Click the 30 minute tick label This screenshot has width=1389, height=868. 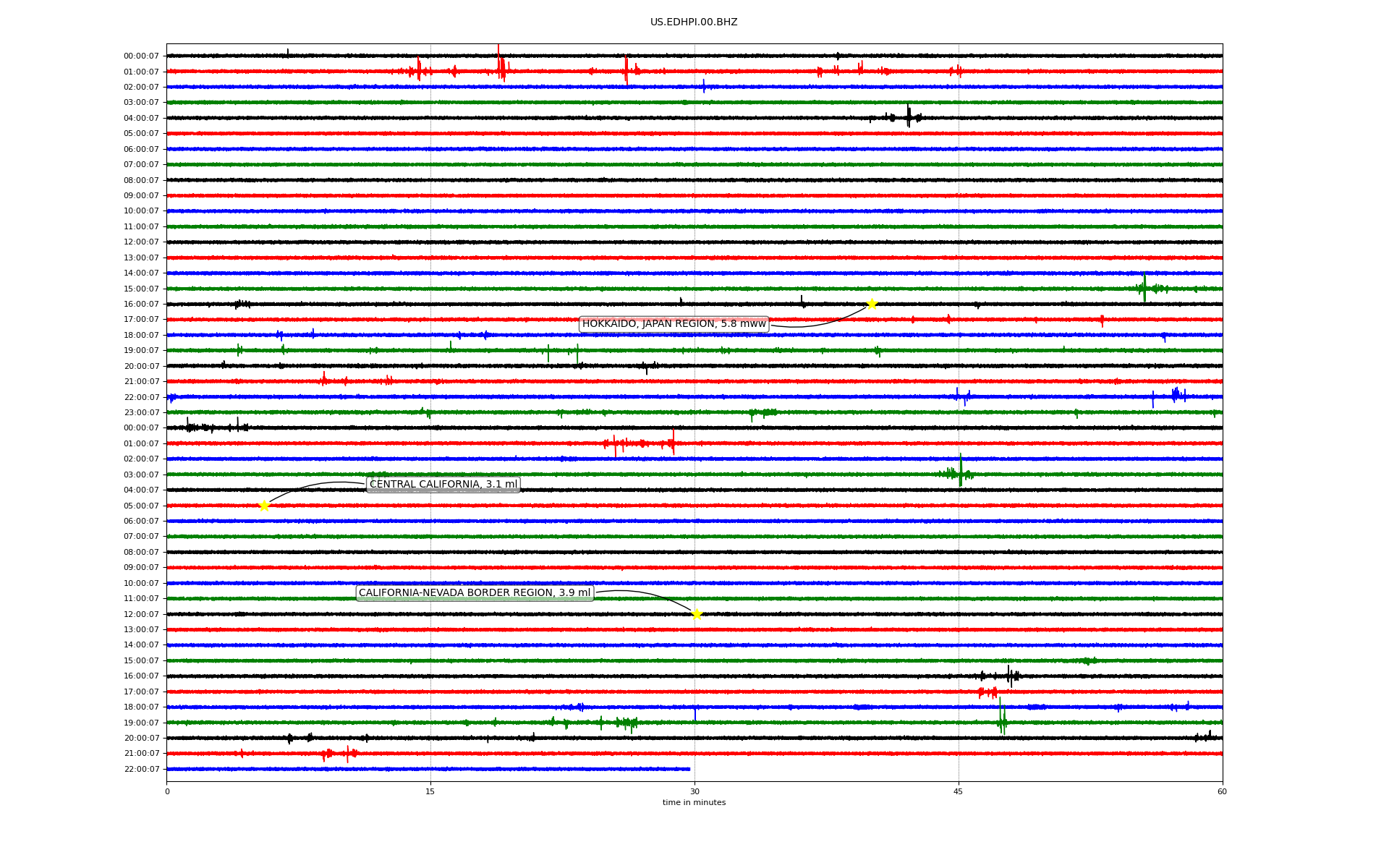pos(694,791)
